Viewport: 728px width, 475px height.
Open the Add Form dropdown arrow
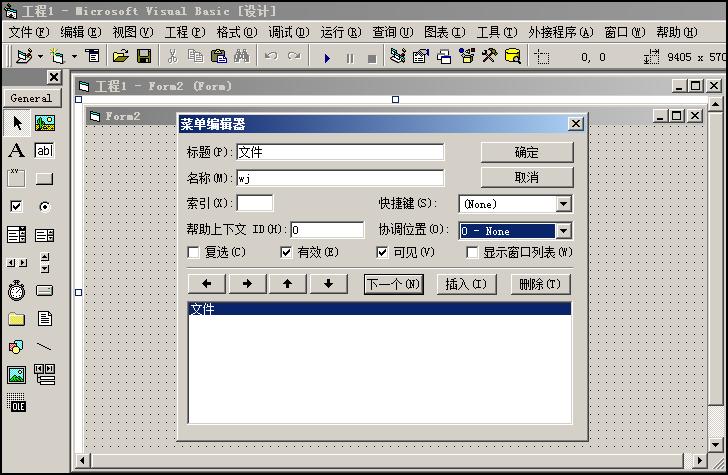coord(74,57)
